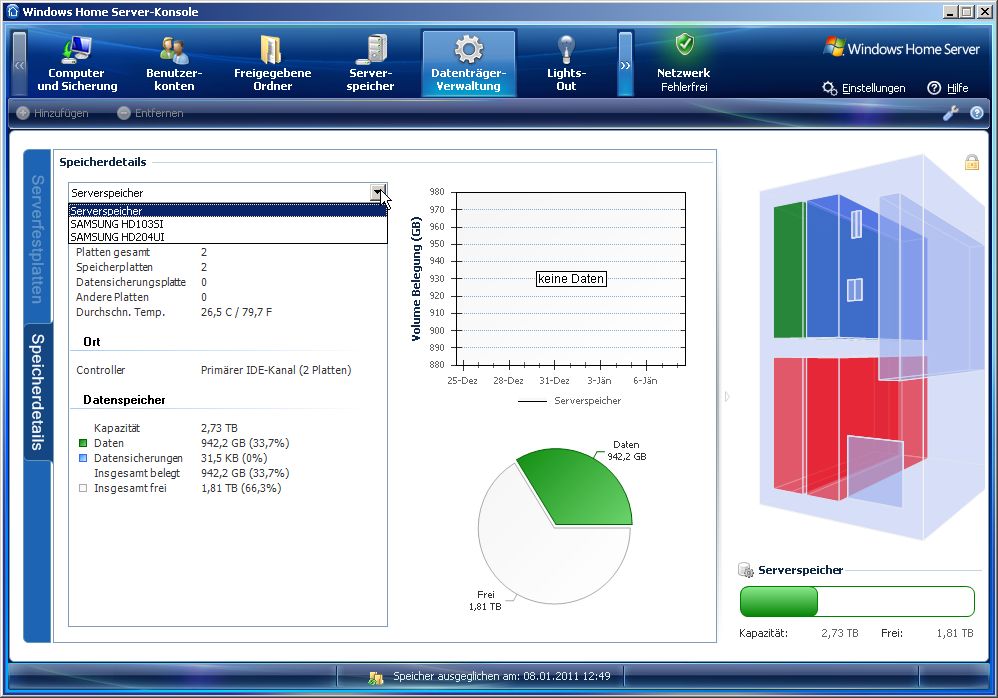Click the Entfernen button
This screenshot has width=998, height=698.
click(x=150, y=113)
